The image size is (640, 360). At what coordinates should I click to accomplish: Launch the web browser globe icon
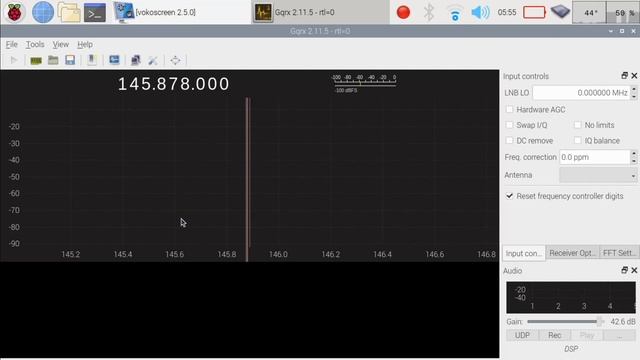43,12
